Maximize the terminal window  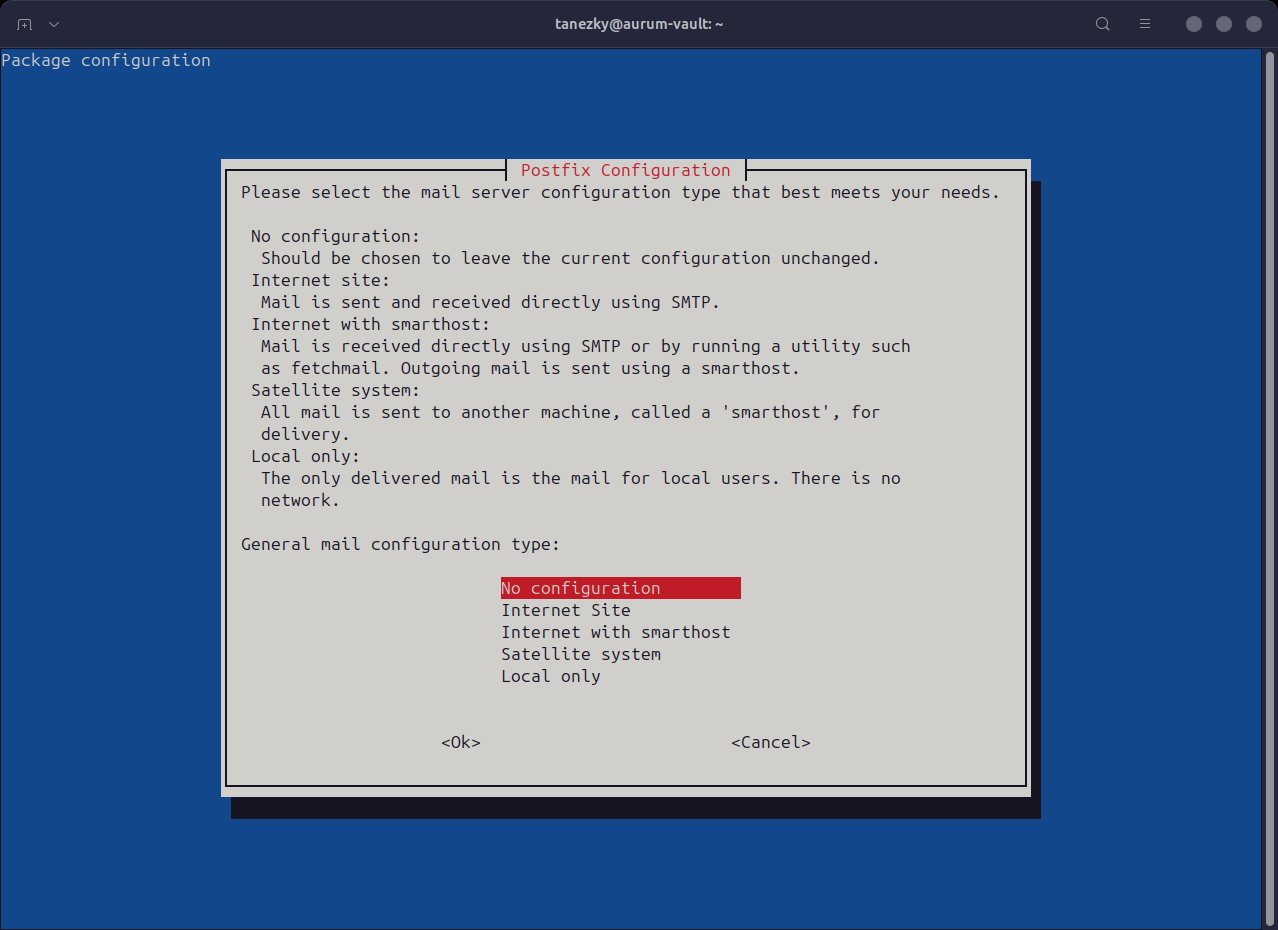pyautogui.click(x=1224, y=24)
